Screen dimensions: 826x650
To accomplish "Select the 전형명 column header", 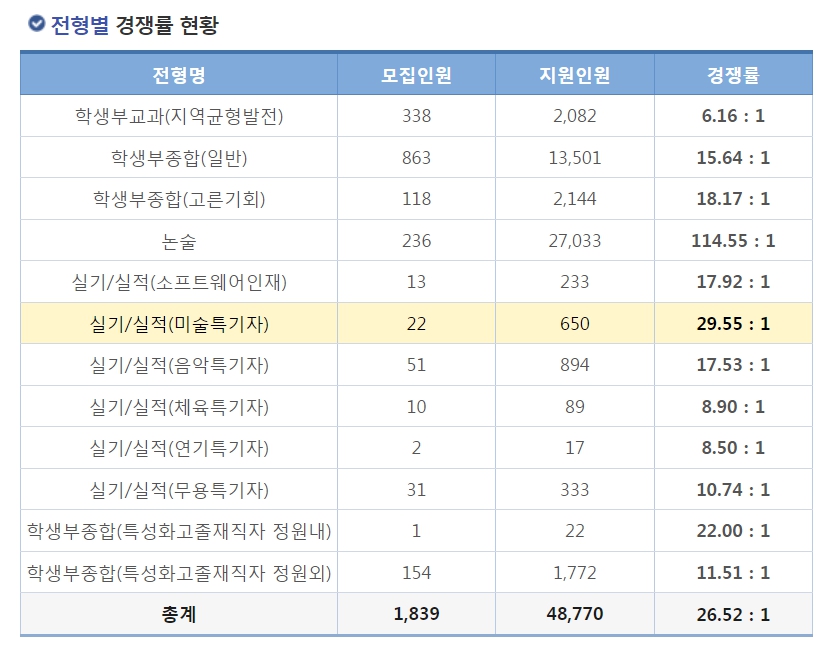I will [x=179, y=75].
